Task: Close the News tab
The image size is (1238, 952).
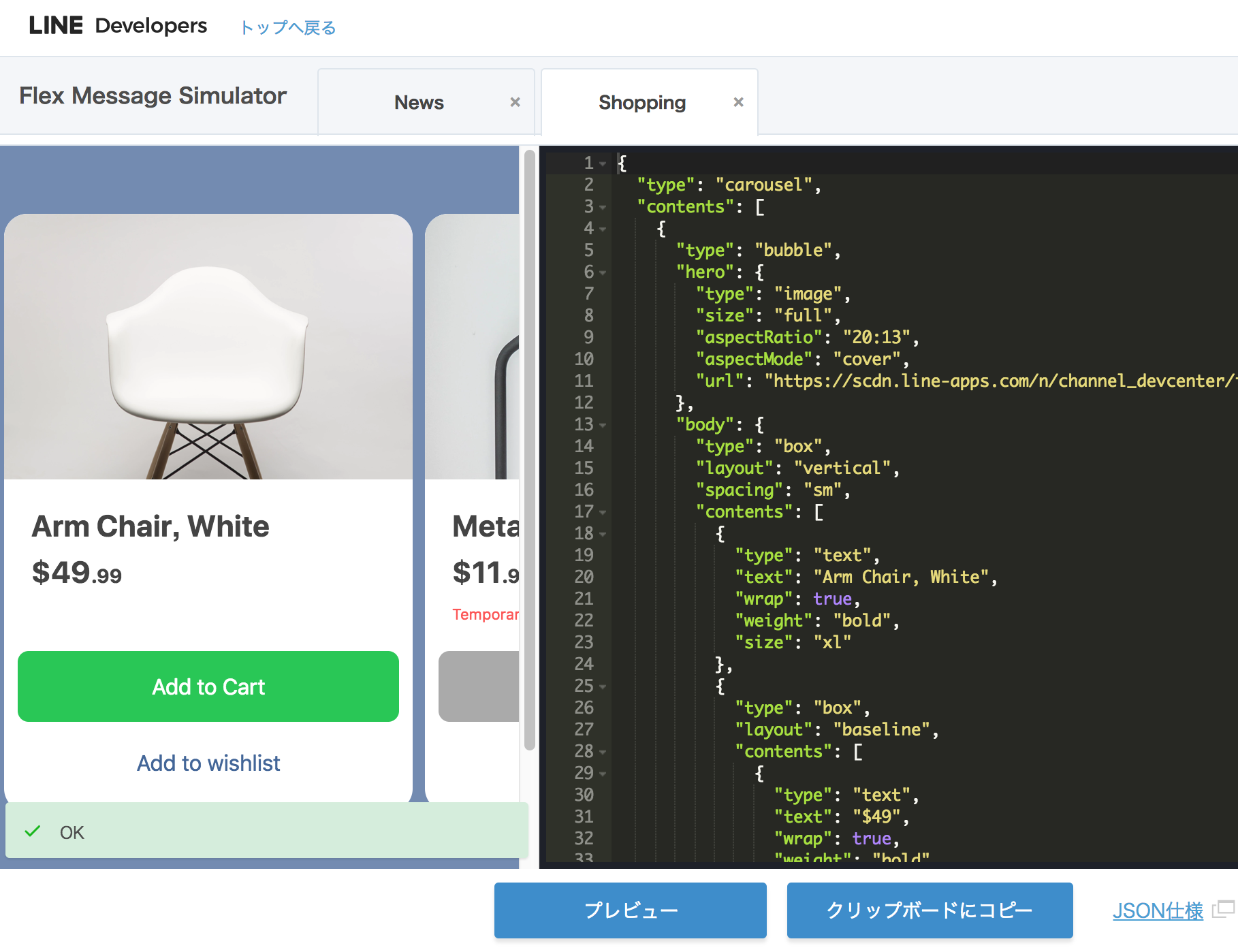Action: point(515,102)
